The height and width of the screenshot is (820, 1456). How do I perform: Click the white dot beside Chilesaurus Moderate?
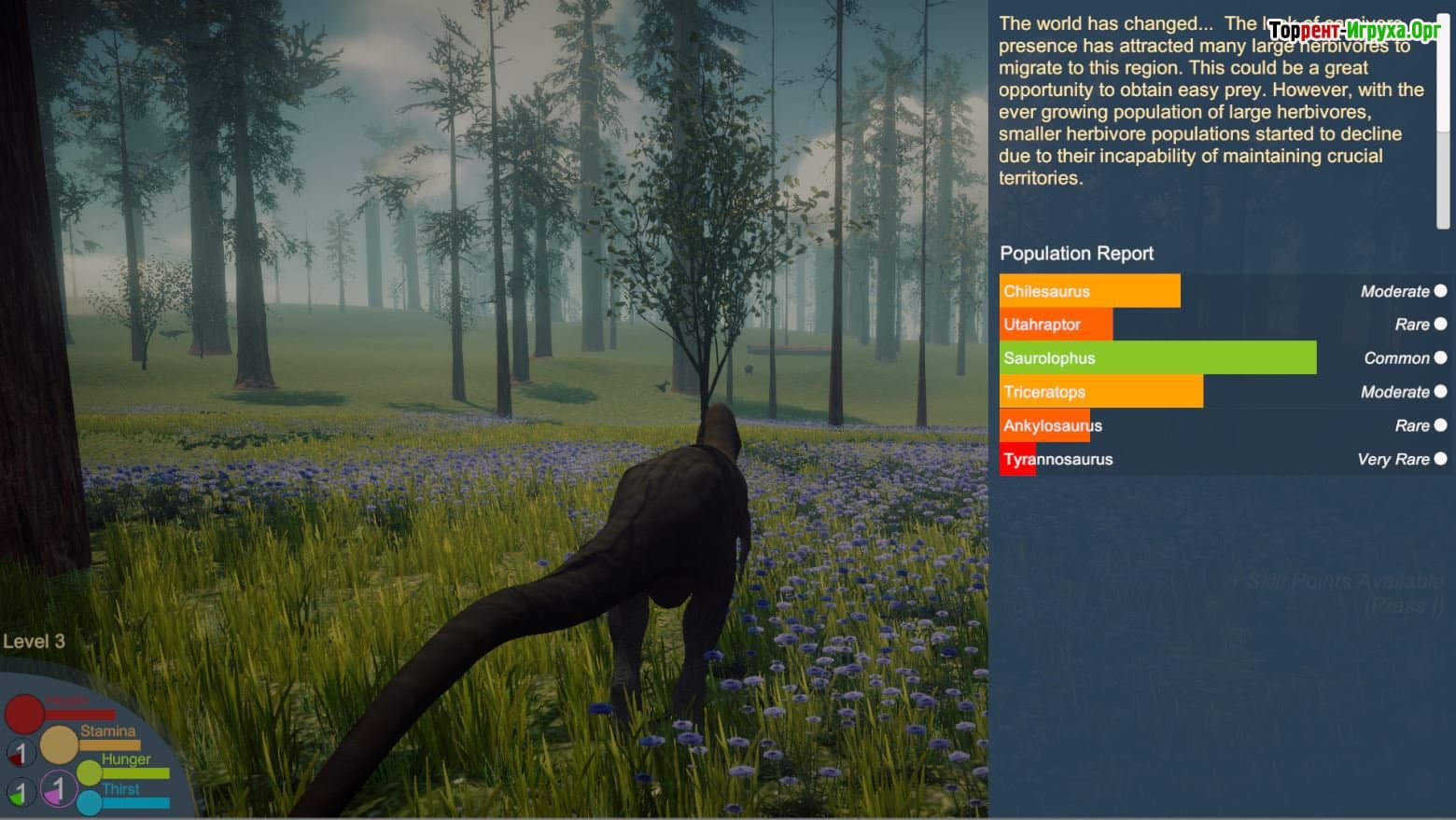click(x=1440, y=291)
